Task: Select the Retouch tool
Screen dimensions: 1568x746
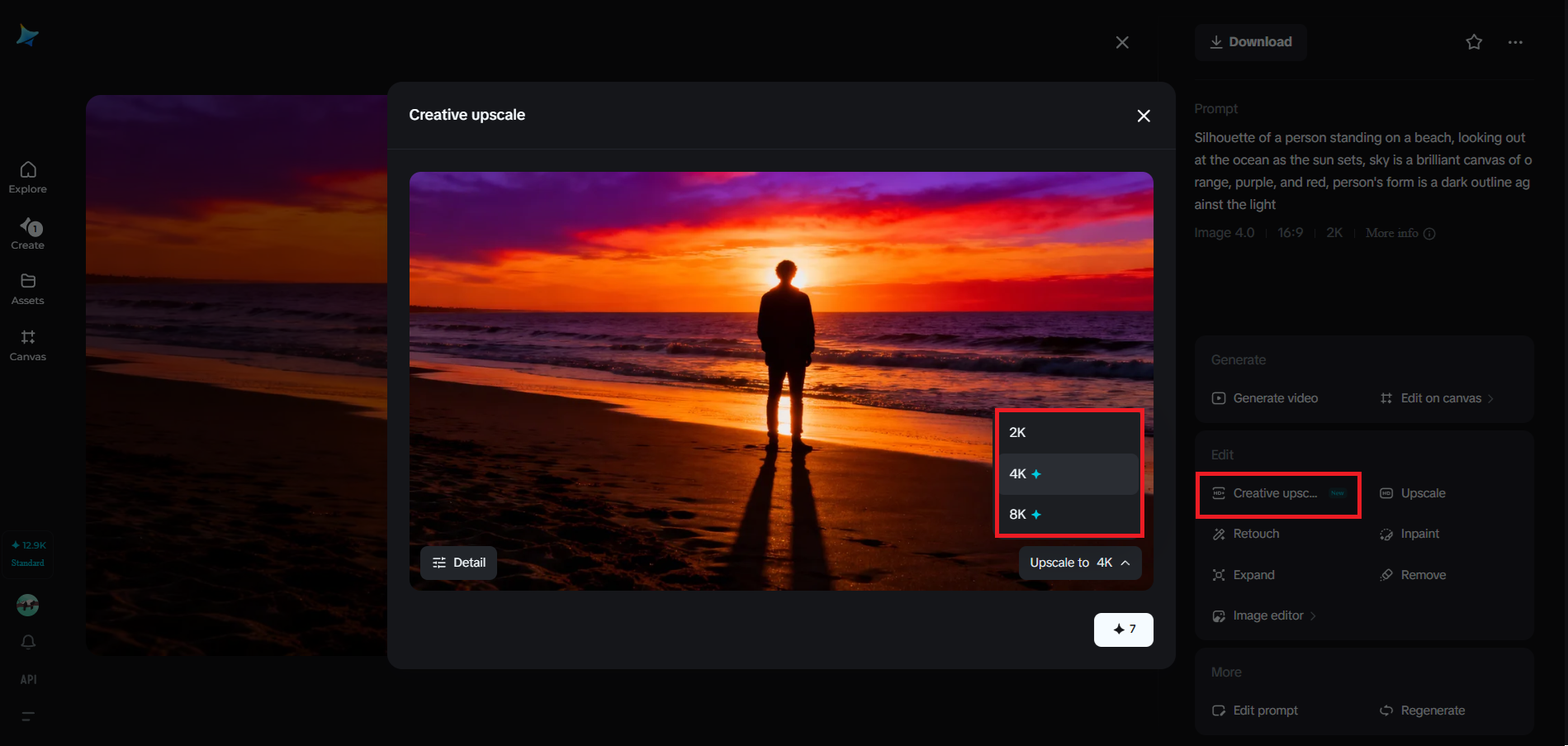Action: pyautogui.click(x=1255, y=533)
